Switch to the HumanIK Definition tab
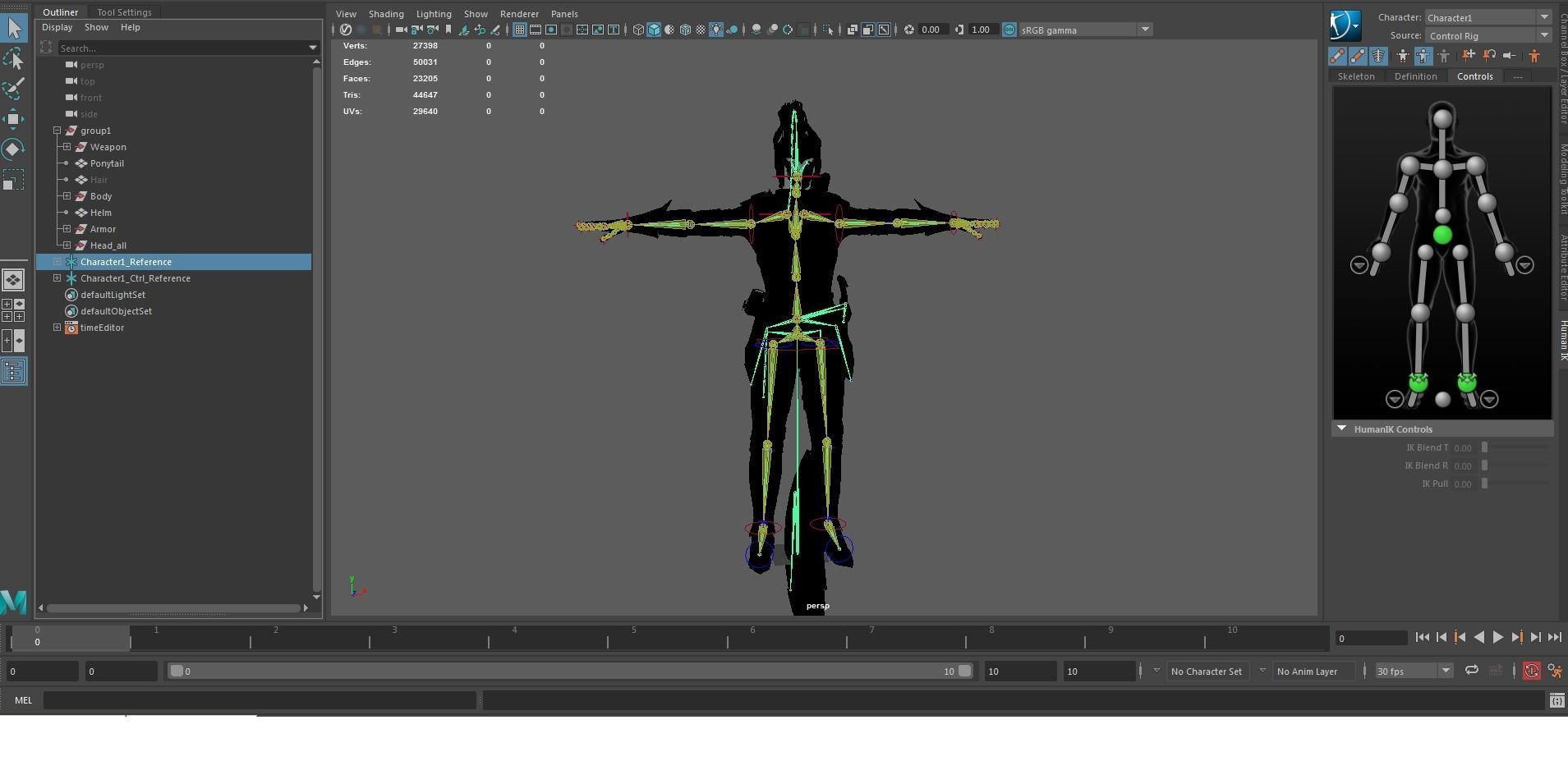 tap(1416, 76)
